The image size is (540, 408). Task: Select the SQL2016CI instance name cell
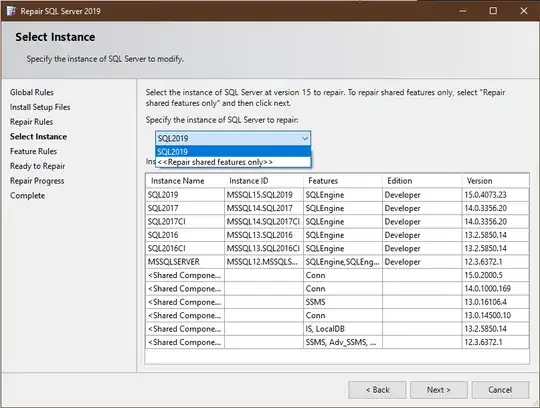pyautogui.click(x=185, y=249)
